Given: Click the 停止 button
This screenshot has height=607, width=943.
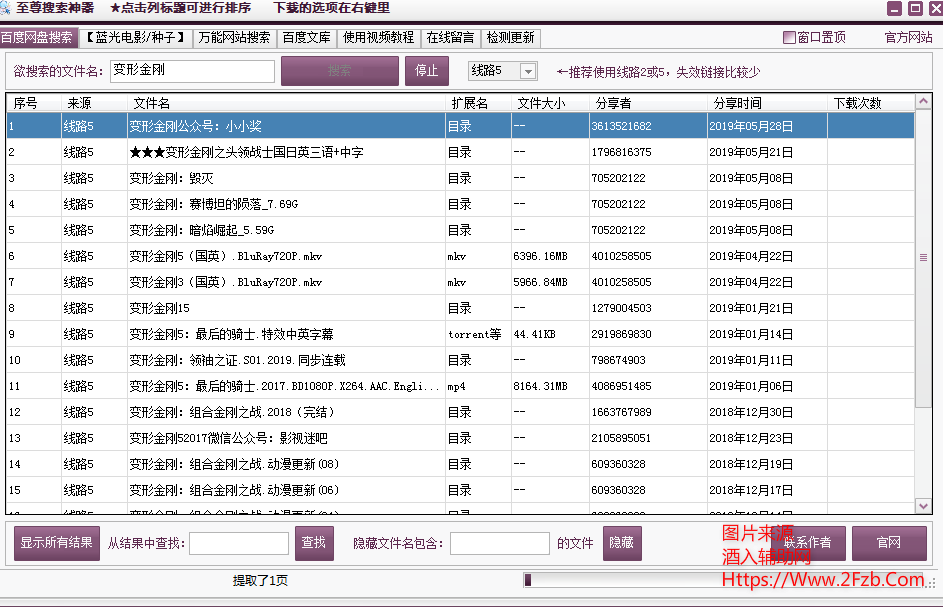Looking at the screenshot, I should click(x=426, y=71).
